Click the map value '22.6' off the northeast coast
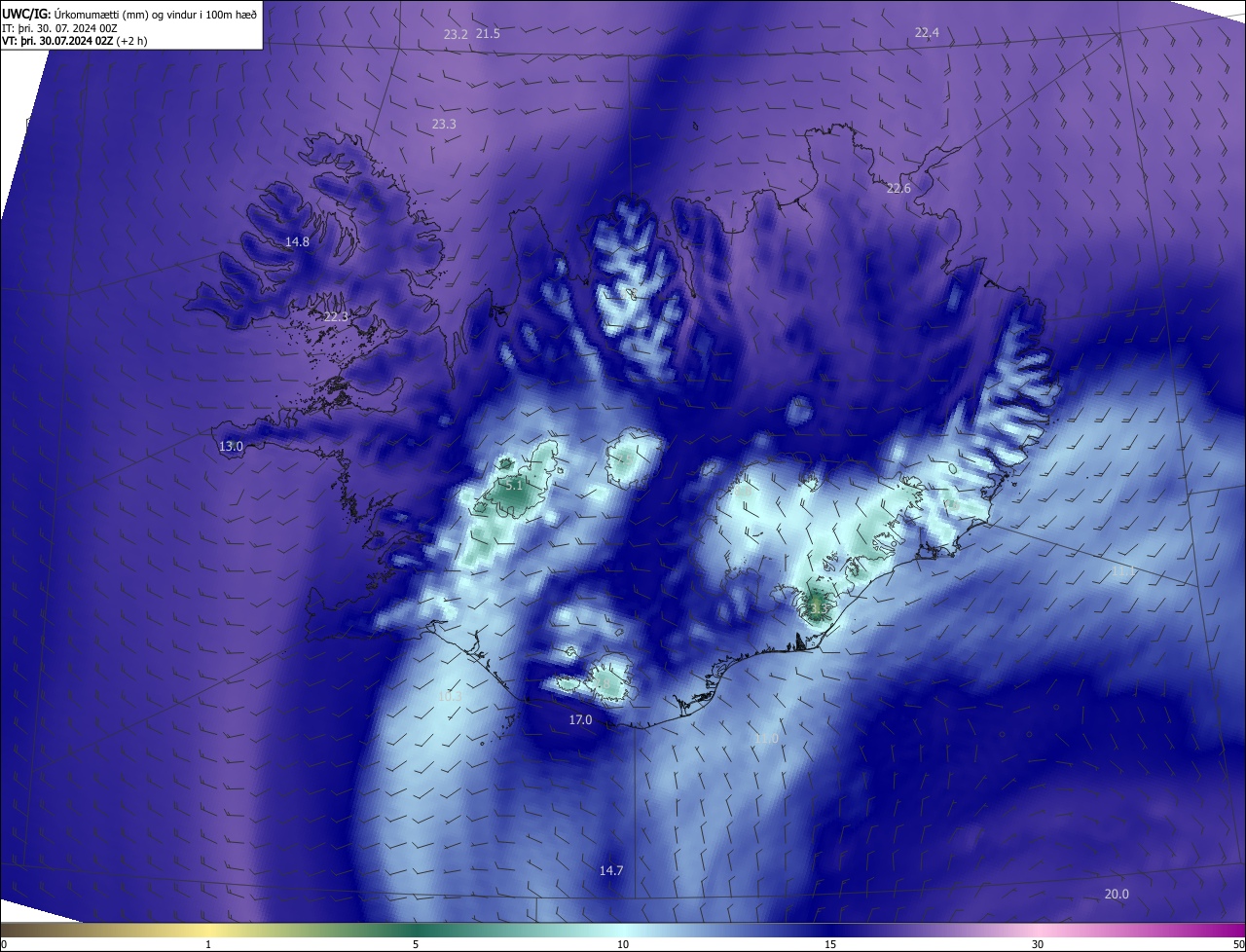This screenshot has width=1246, height=952. pyautogui.click(x=898, y=189)
